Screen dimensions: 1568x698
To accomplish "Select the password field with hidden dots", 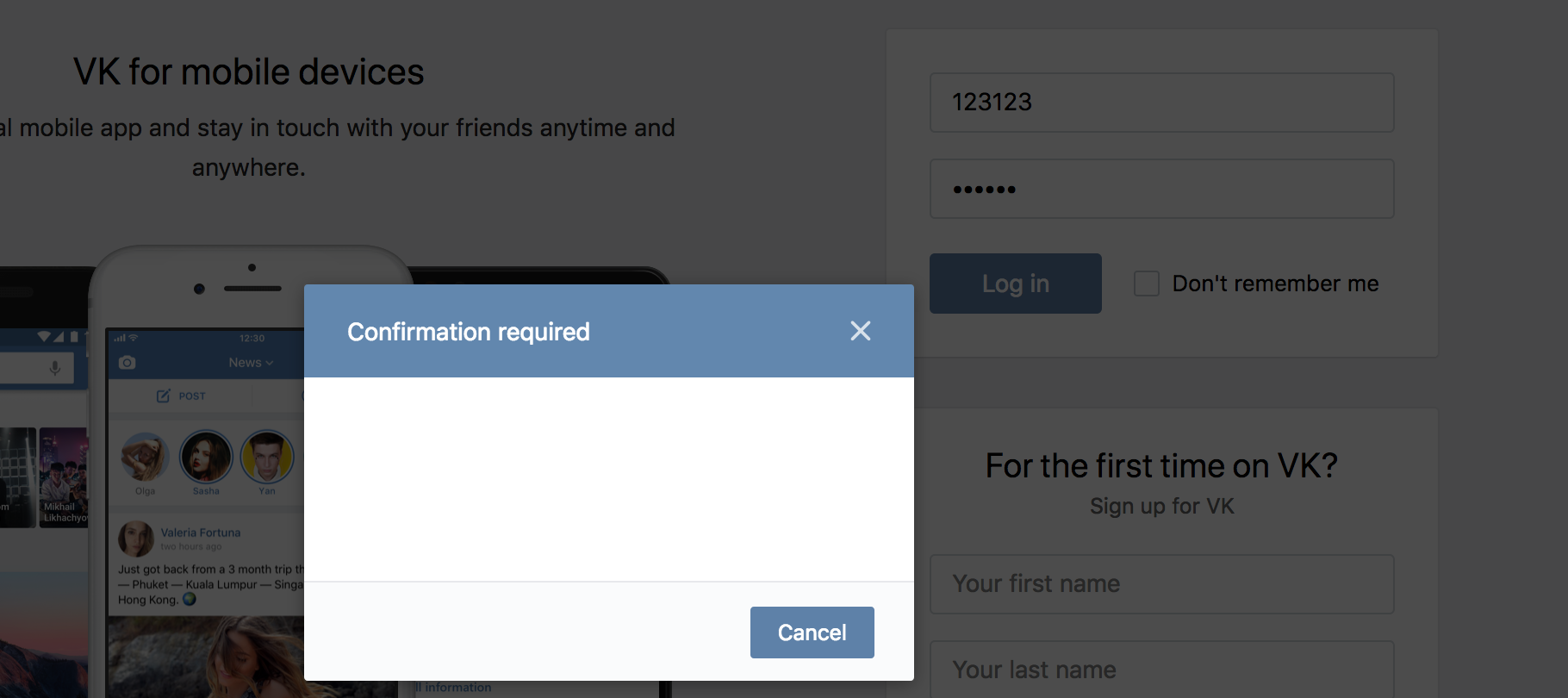I will click(x=1161, y=189).
